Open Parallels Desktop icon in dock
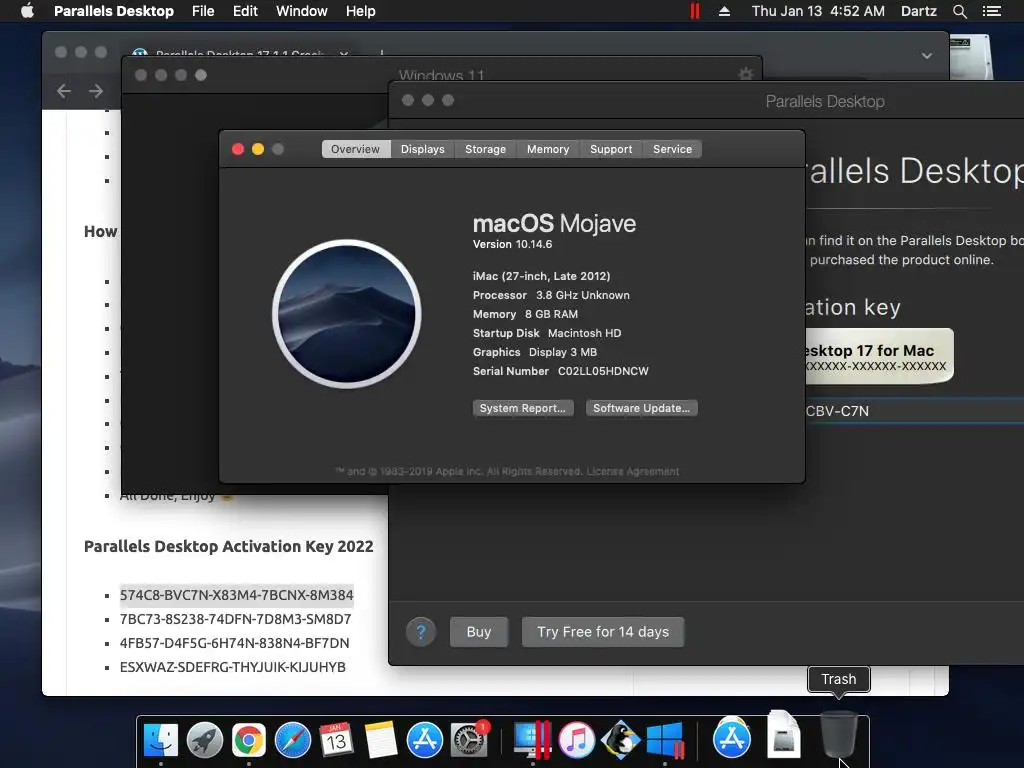The height and width of the screenshot is (768, 1024). tap(532, 740)
